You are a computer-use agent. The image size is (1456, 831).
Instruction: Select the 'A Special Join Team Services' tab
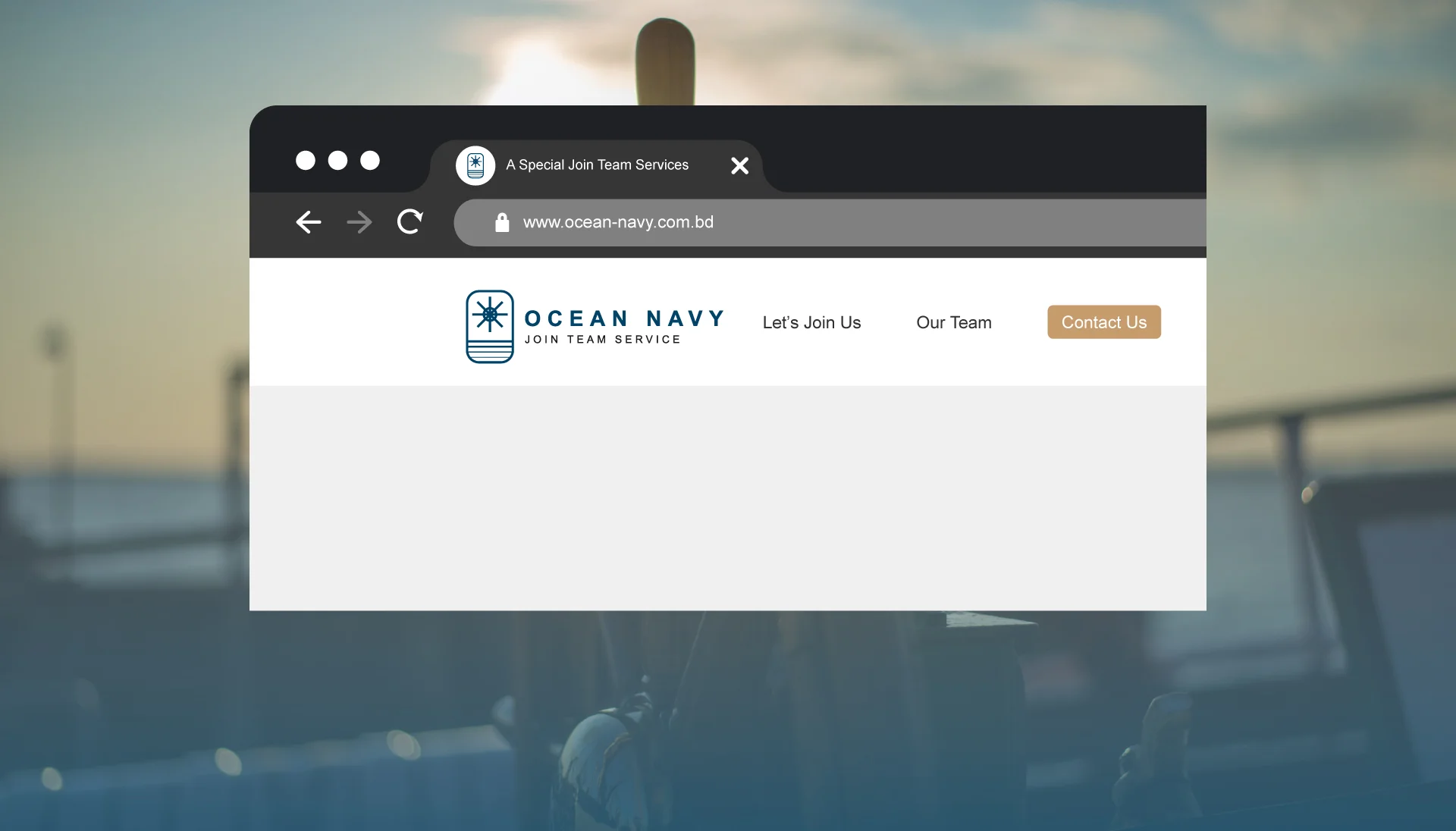[597, 165]
